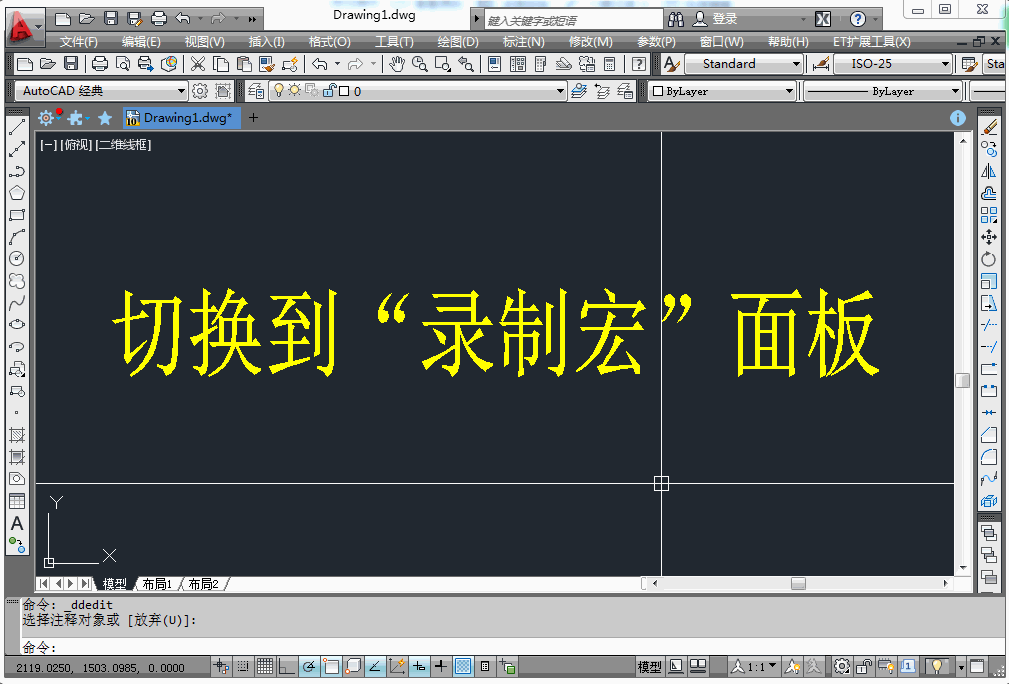Click the 命令: command line input
This screenshot has height=684, width=1009.
(512, 647)
